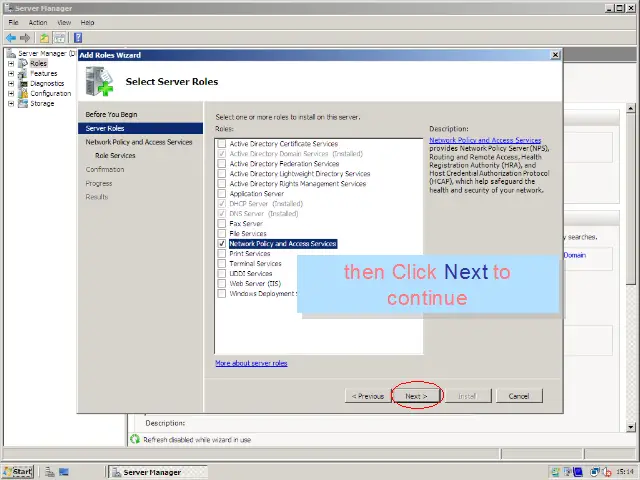Expand the Storage tree node
The height and width of the screenshot is (480, 640).
click(11, 103)
